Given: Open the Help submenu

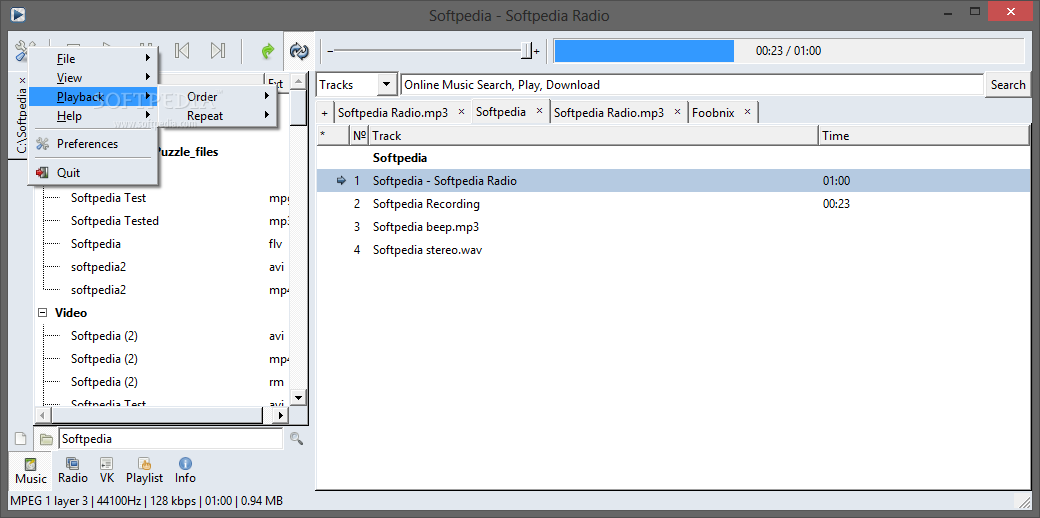Looking at the screenshot, I should [93, 116].
